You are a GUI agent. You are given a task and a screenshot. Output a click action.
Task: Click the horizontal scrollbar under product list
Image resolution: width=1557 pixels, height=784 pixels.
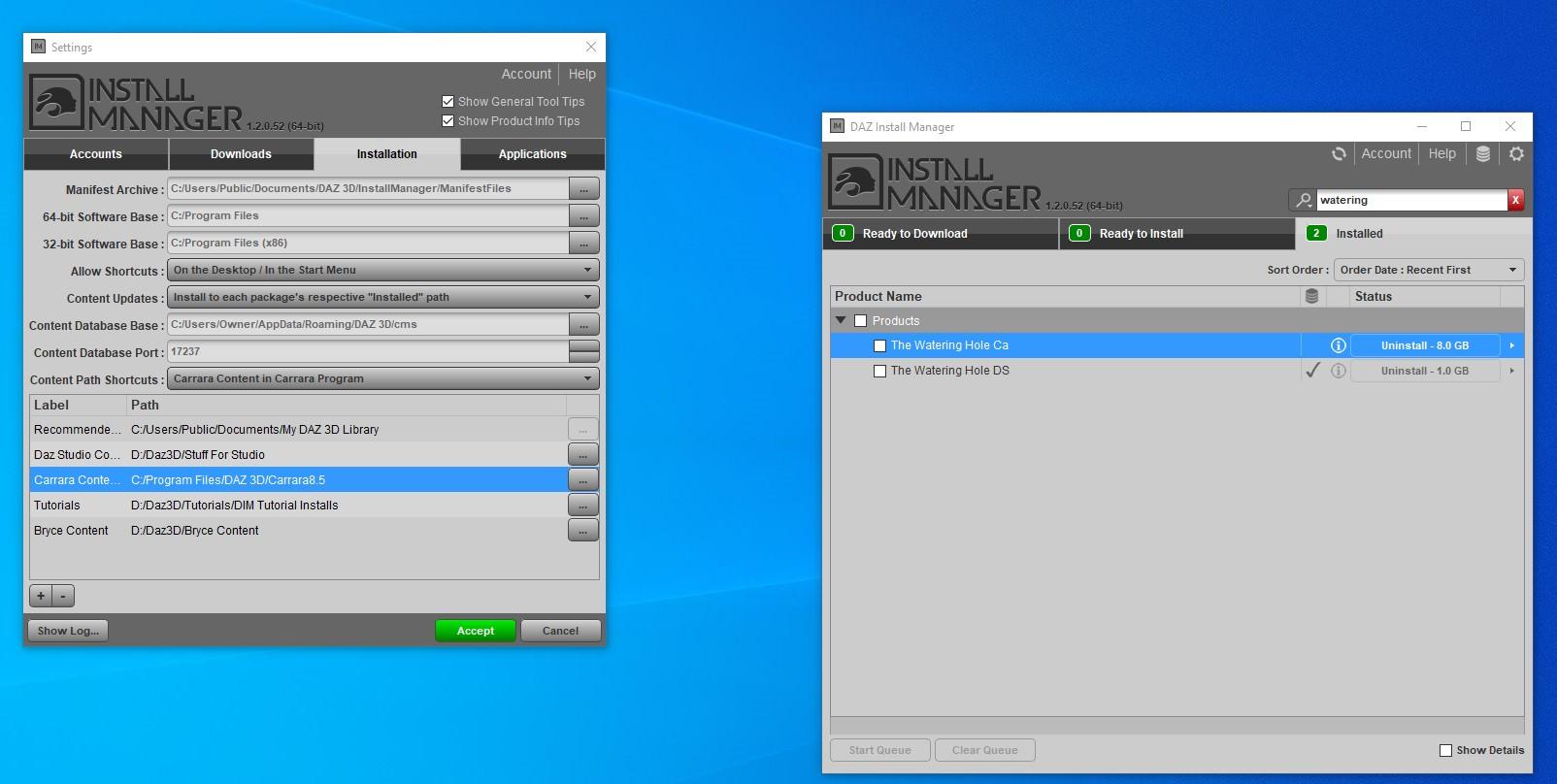(1177, 725)
